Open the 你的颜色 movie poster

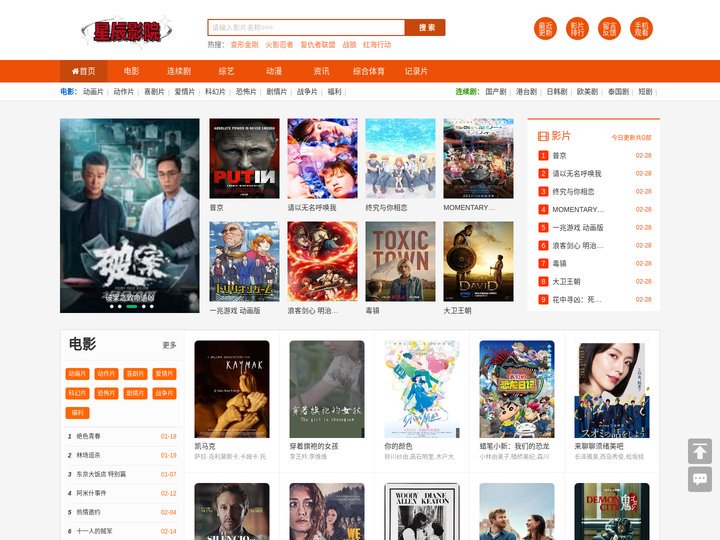coord(422,389)
